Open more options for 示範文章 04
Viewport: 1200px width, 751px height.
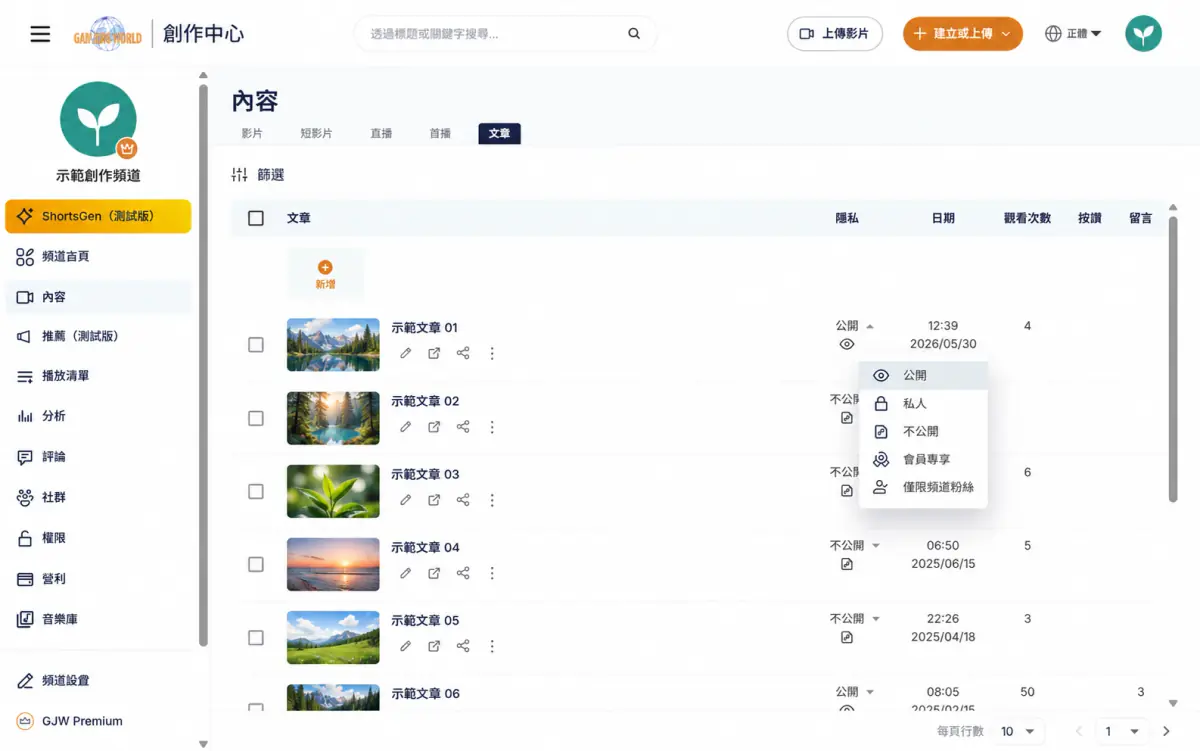(492, 573)
